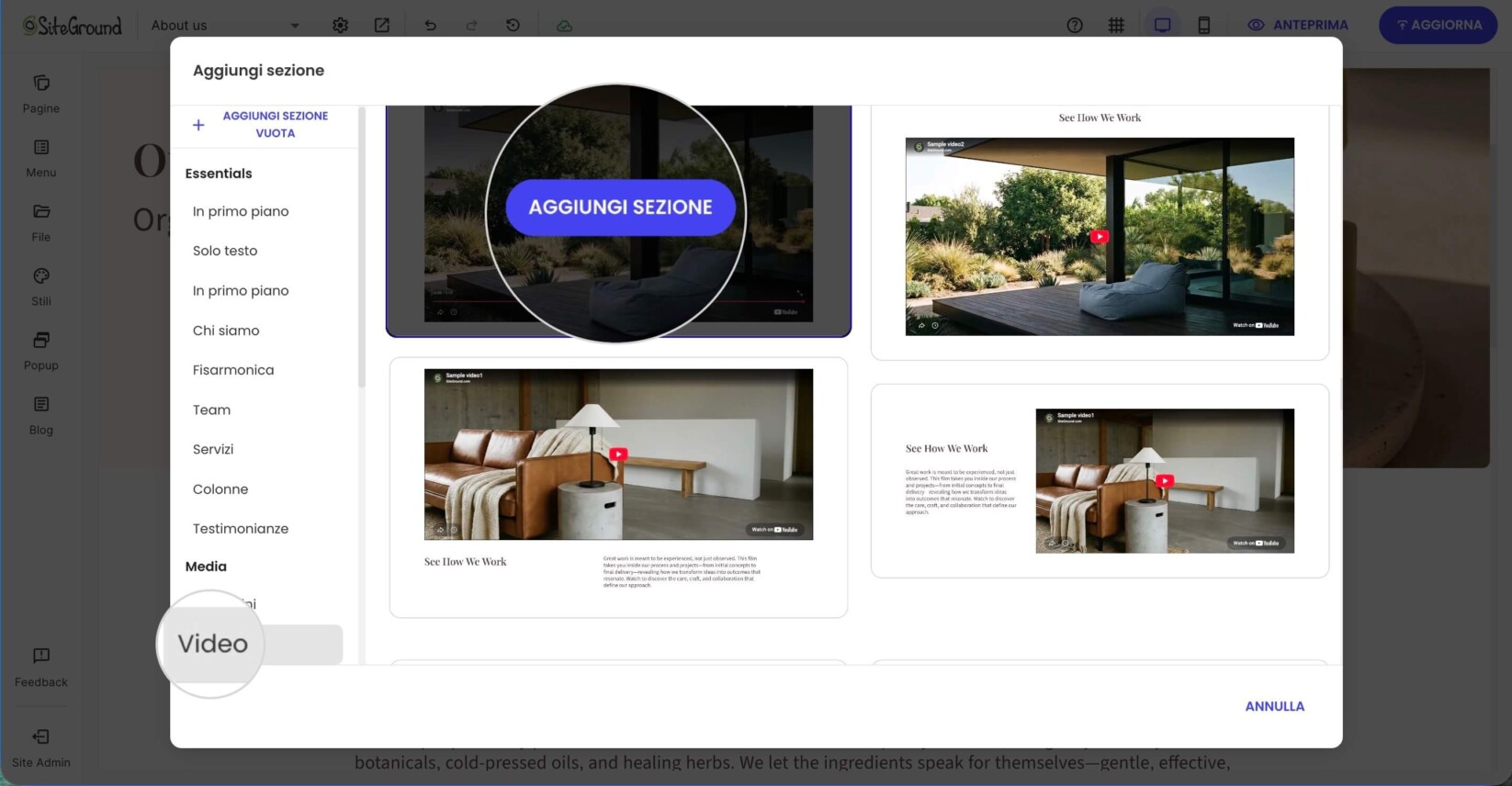Open the Stili palette panel
This screenshot has width=1512, height=786.
click(41, 287)
